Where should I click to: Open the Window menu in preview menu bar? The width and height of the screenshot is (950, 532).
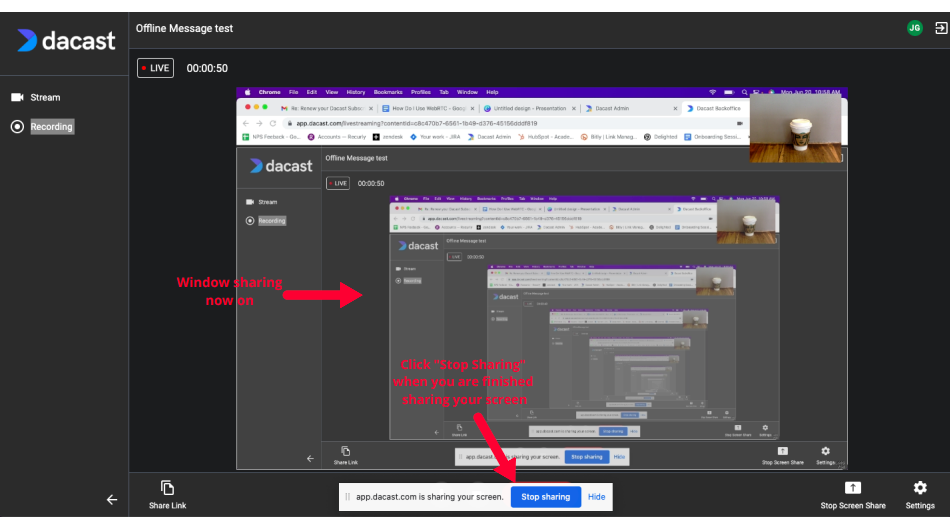tap(467, 92)
